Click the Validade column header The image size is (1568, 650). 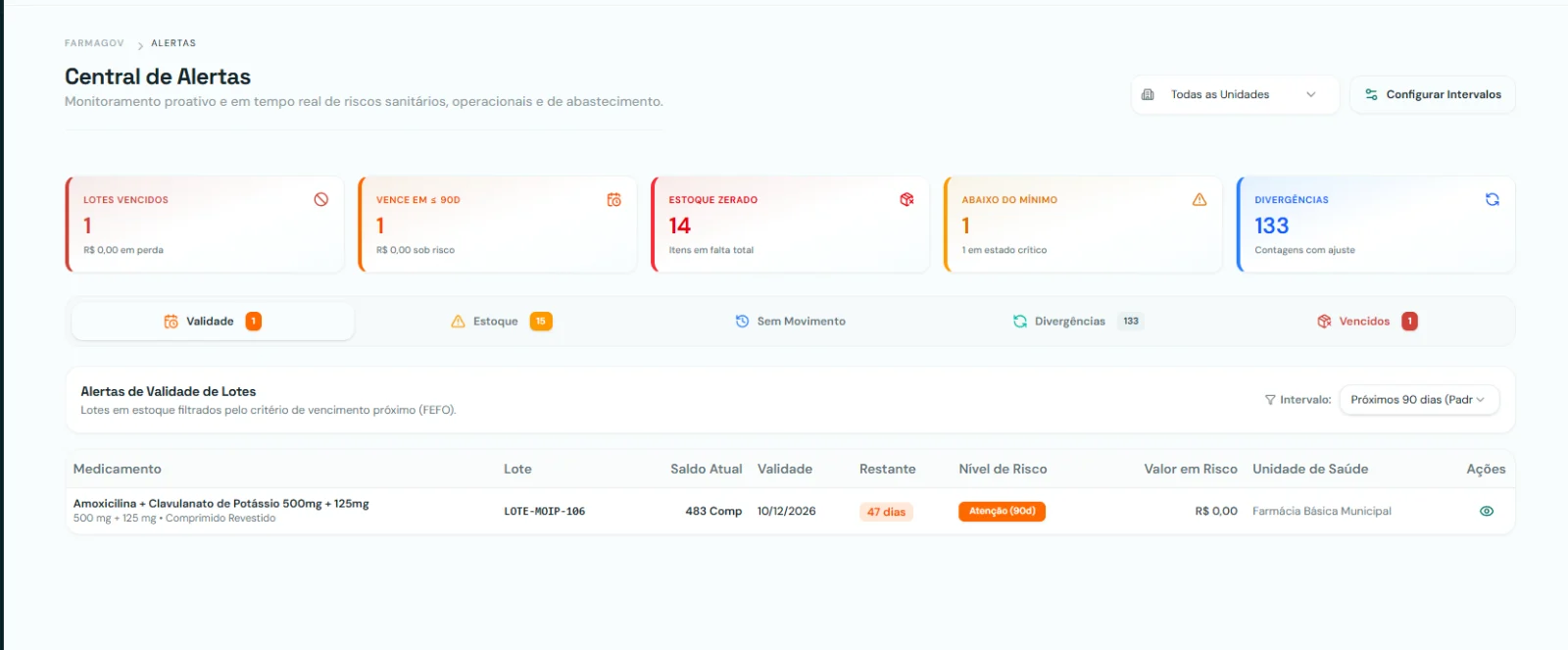tap(785, 470)
